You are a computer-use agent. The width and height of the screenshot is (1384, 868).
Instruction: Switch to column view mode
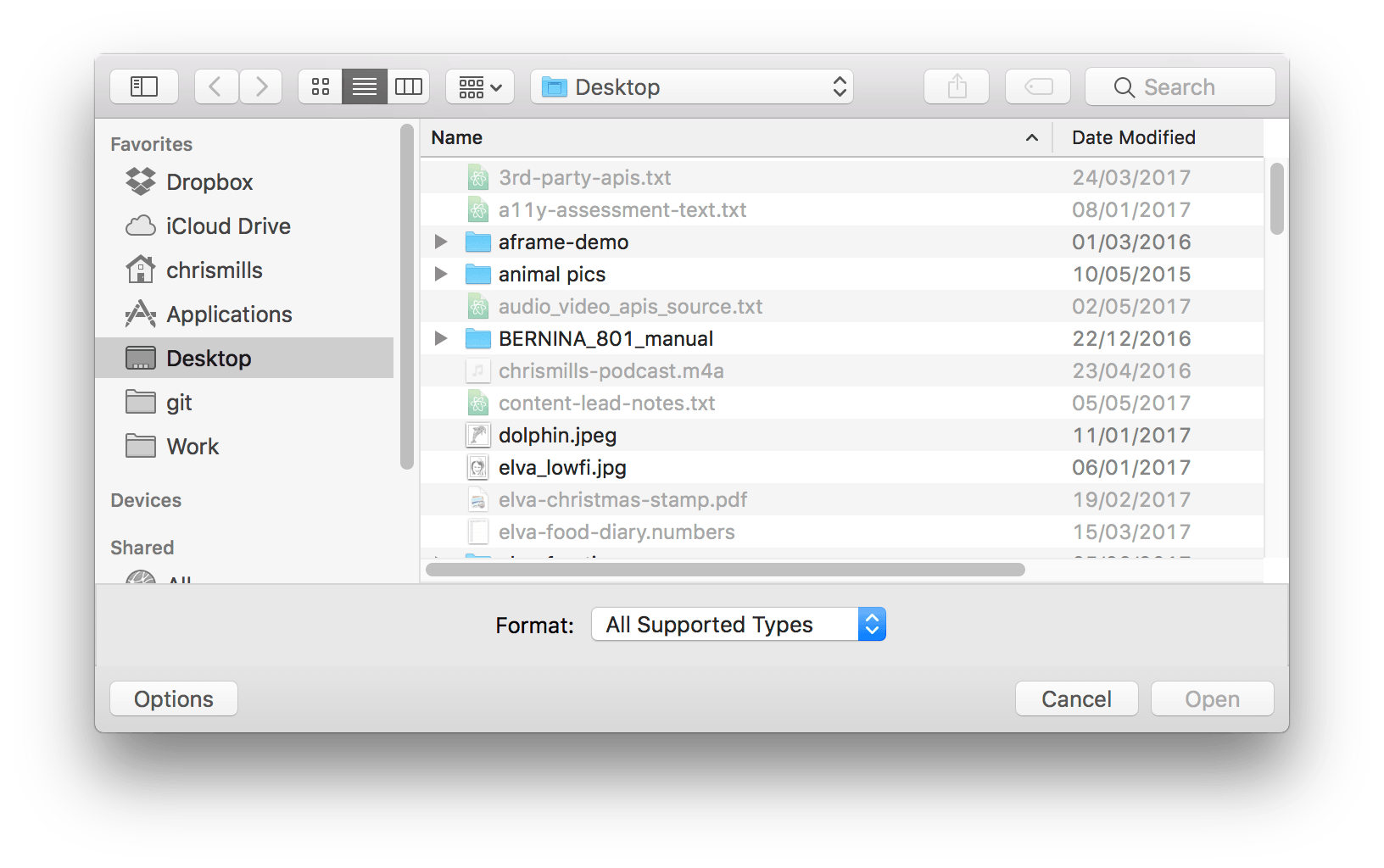point(409,86)
